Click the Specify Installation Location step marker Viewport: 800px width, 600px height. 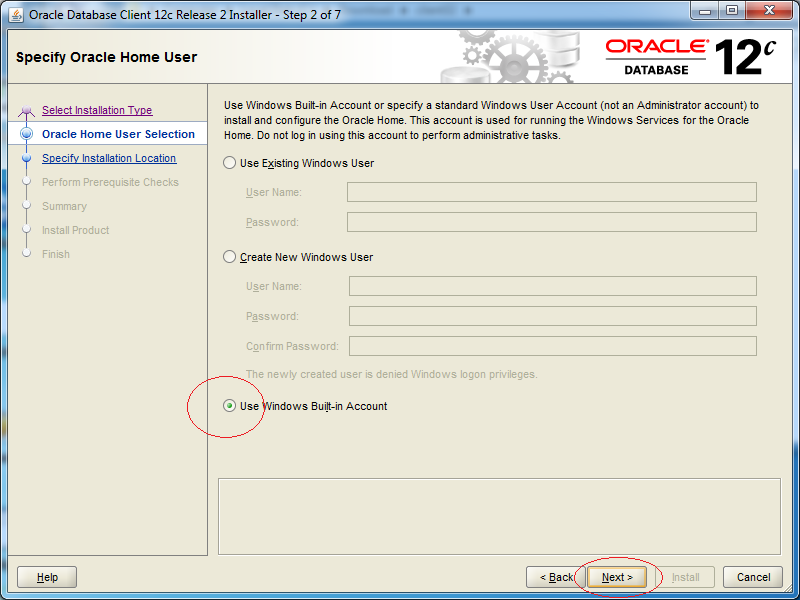point(27,158)
